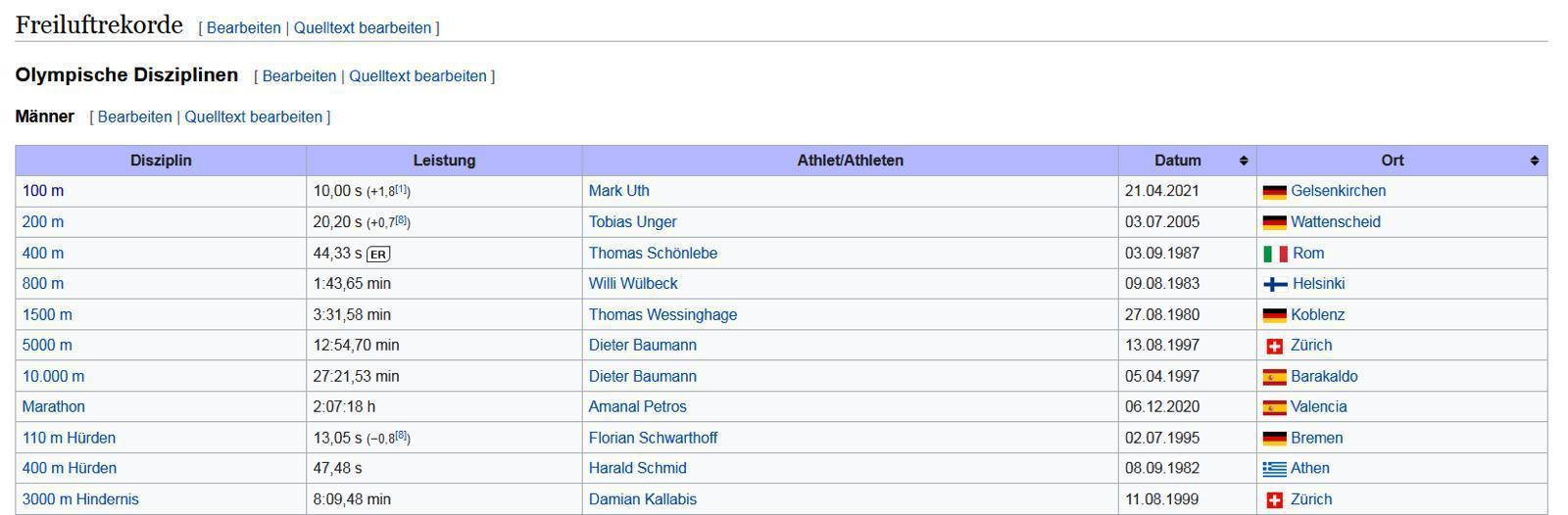This screenshot has width=1568, height=515.
Task: Click the Greek flag next to Athen
Action: [x=1274, y=469]
